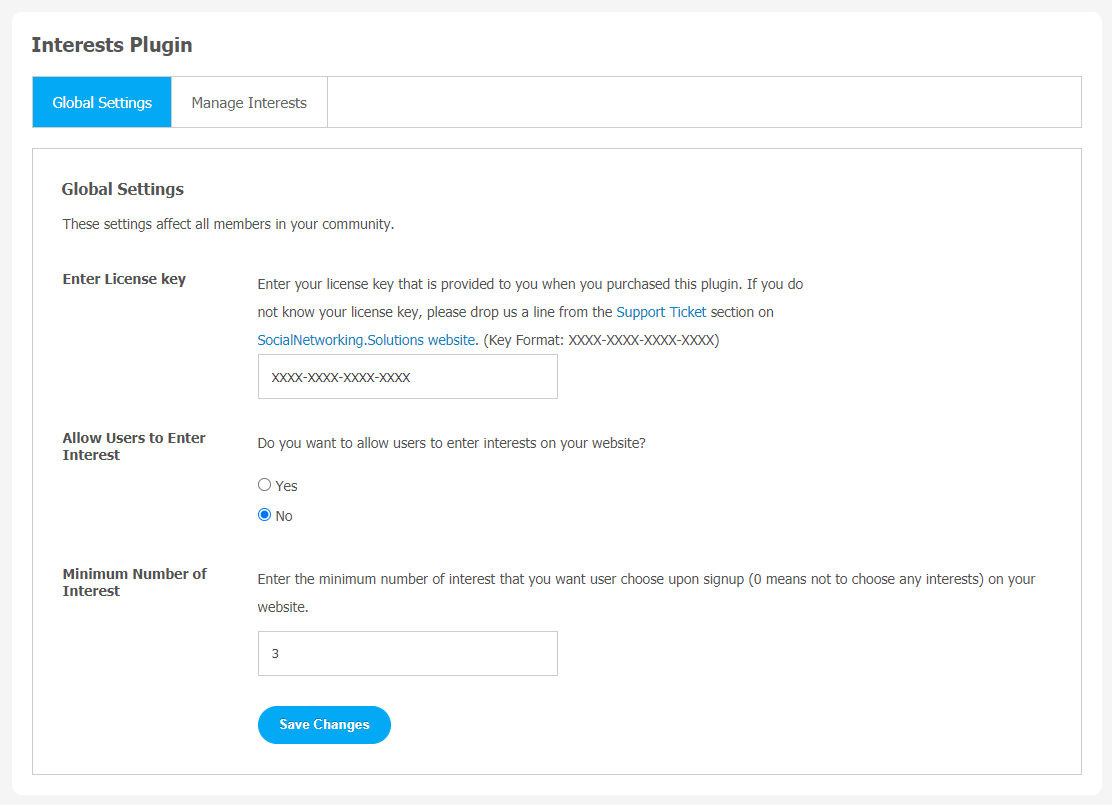1112x805 pixels.
Task: Click the Yes option label text
Action: pyautogui.click(x=287, y=486)
